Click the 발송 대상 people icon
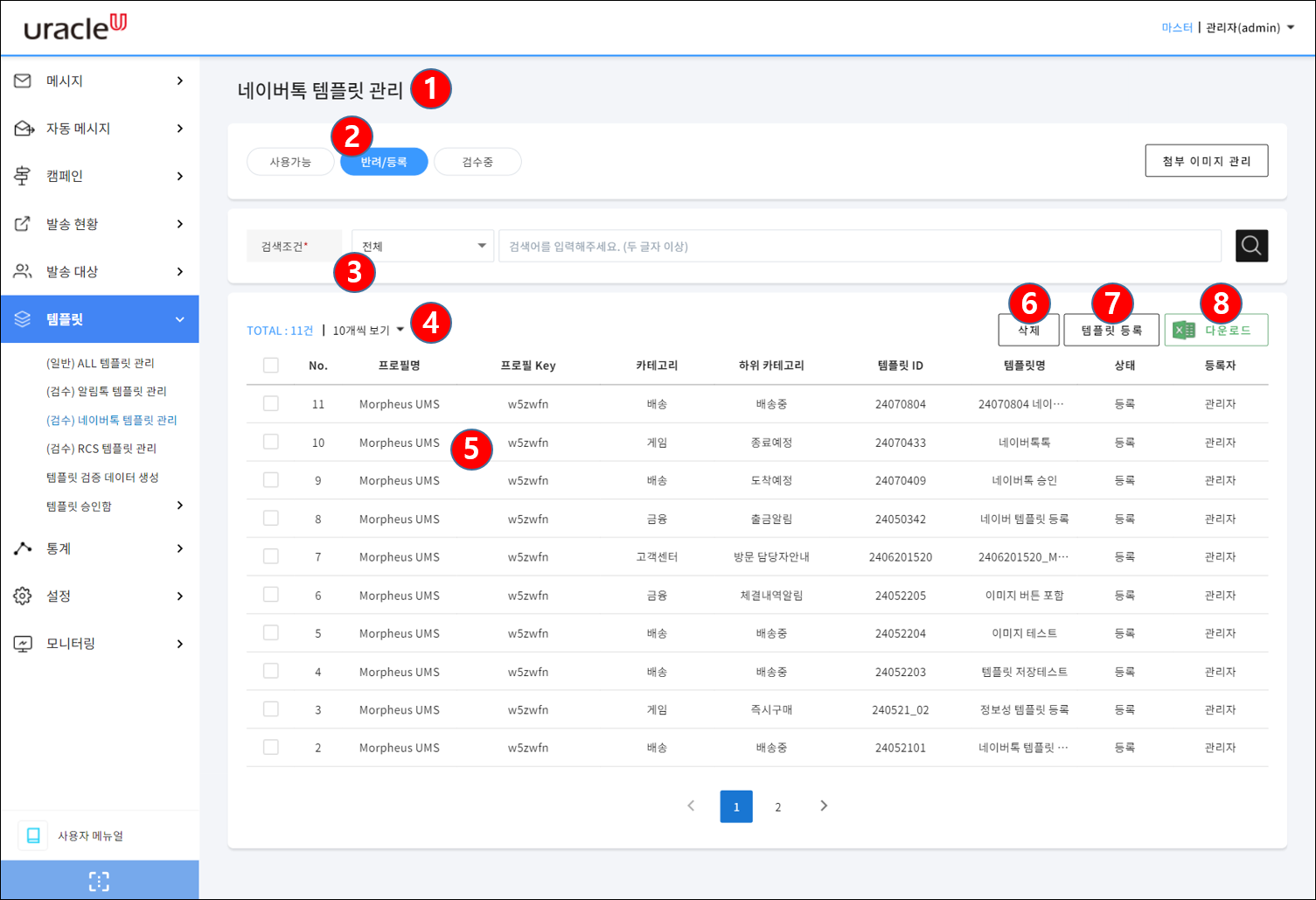The width and height of the screenshot is (1316, 900). 23,271
